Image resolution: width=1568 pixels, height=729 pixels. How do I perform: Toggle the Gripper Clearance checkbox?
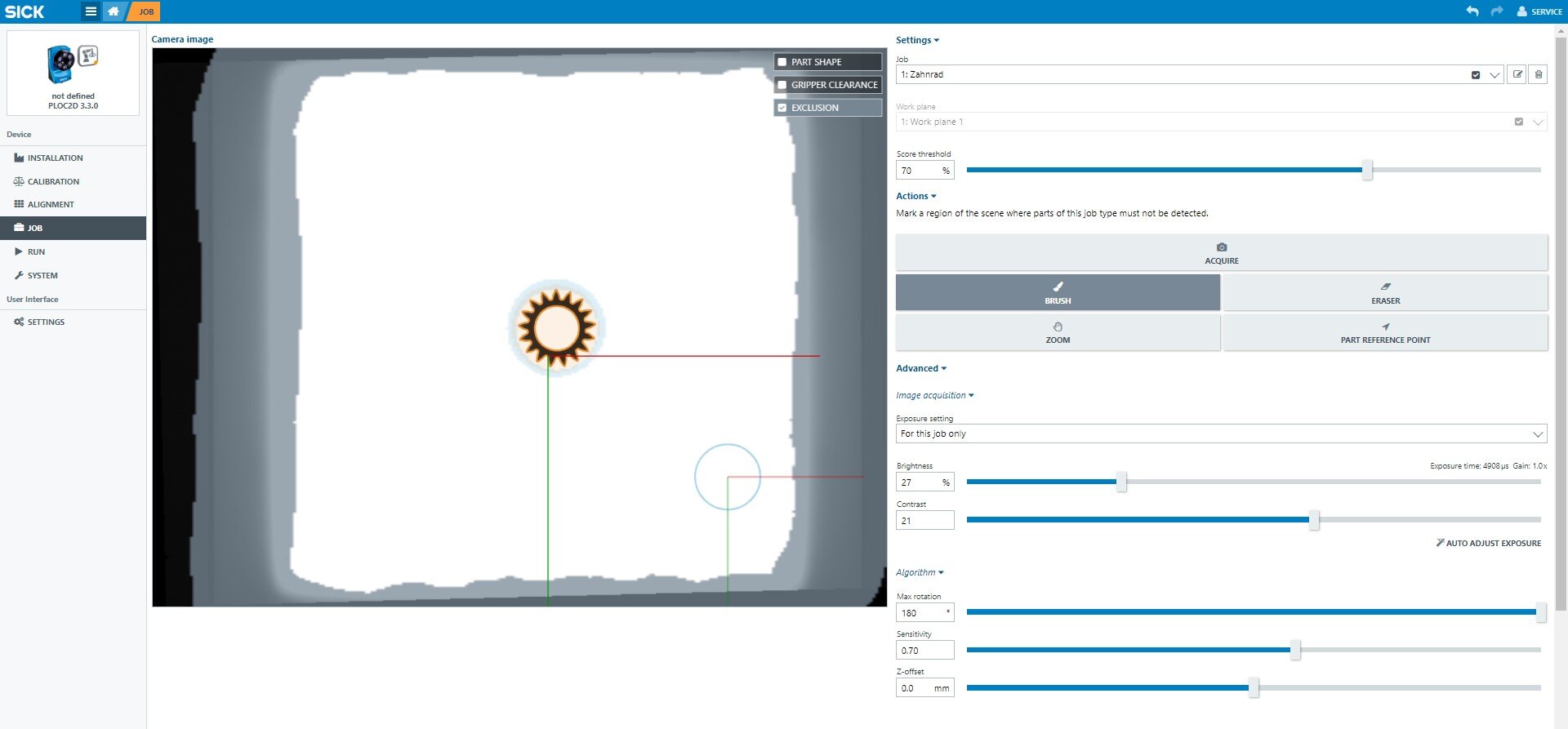782,85
